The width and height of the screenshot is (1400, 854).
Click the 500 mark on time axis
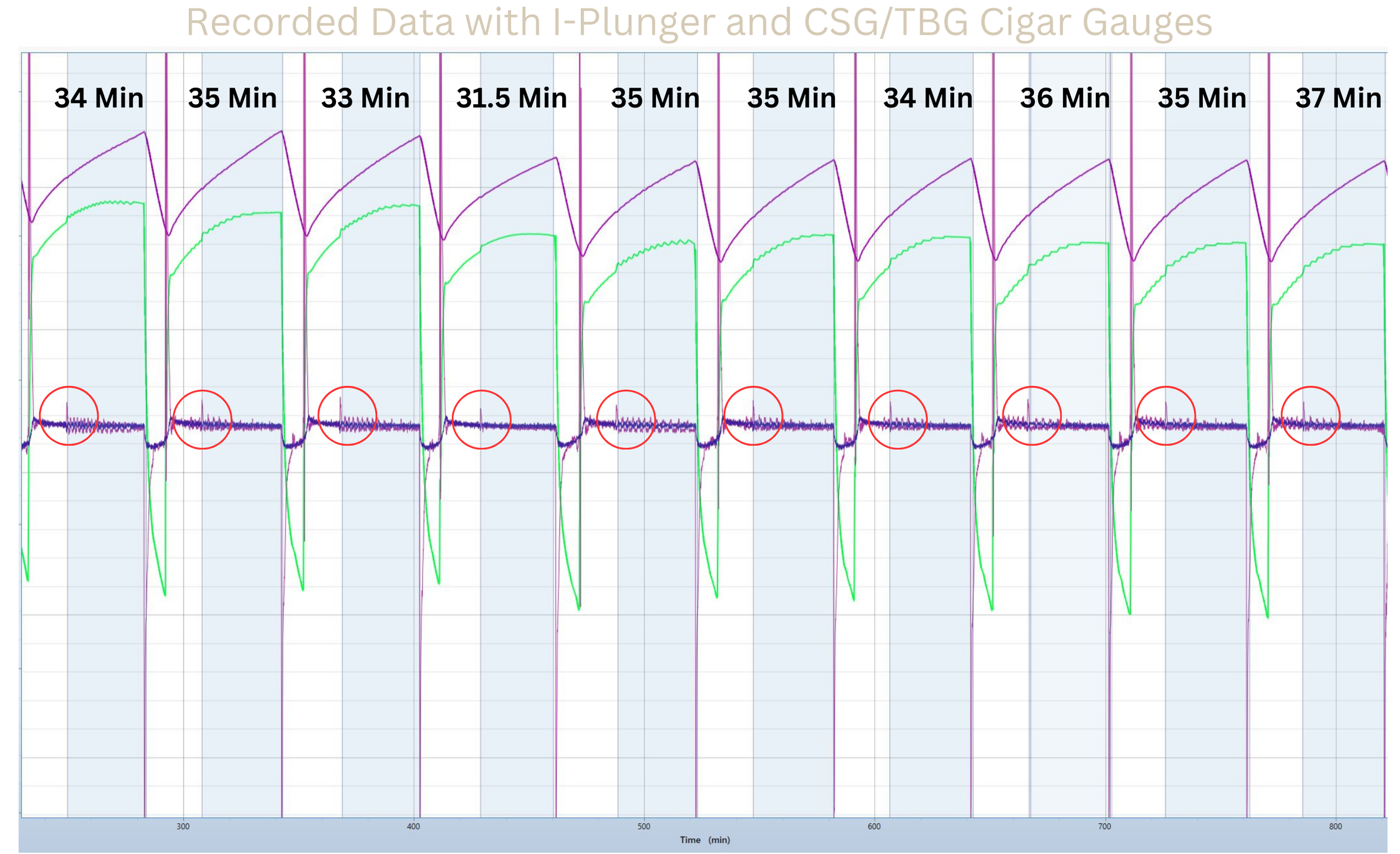click(643, 826)
